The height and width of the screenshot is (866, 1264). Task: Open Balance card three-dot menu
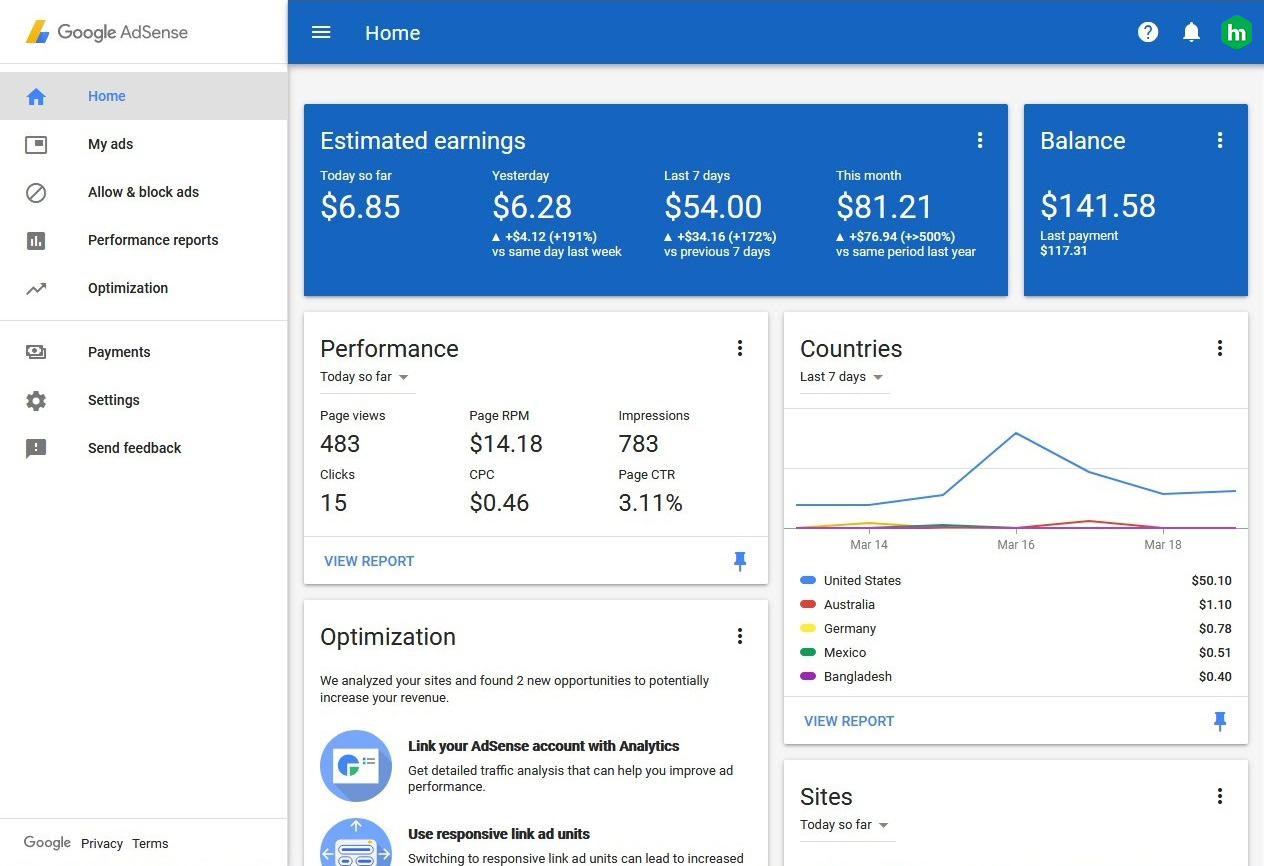coord(1220,140)
